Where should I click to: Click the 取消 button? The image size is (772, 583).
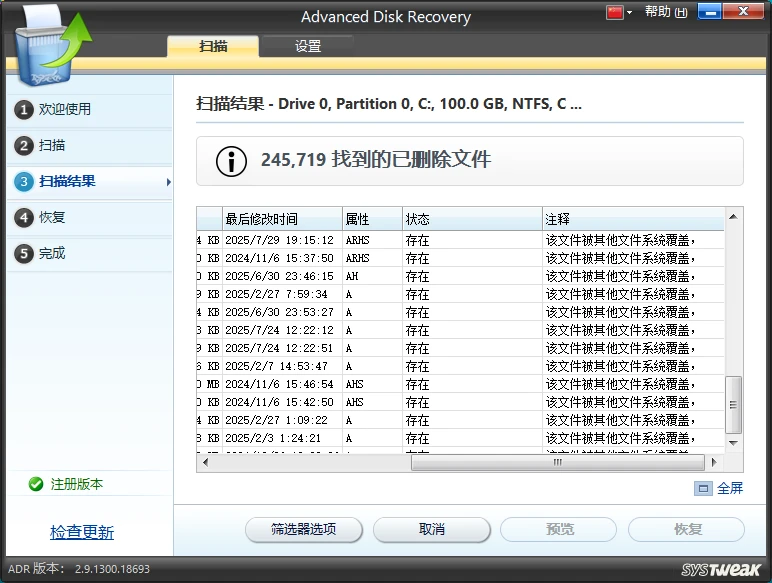click(432, 530)
